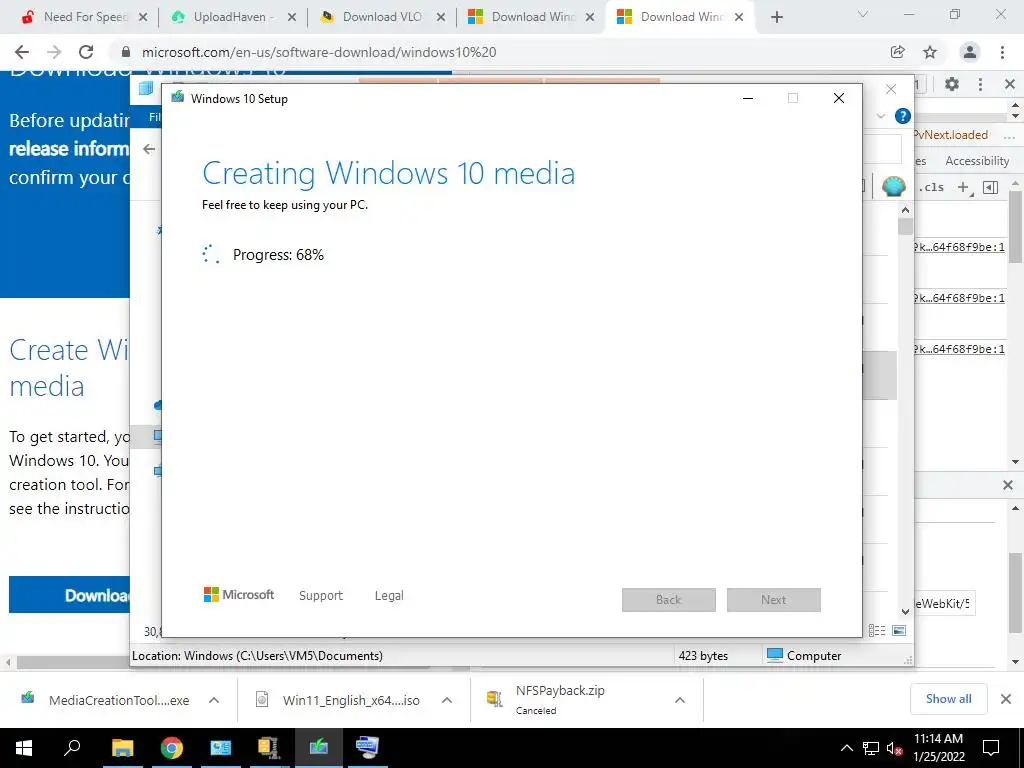Screen dimensions: 1024x768
Task: Open network tray icon
Action: coord(871,748)
